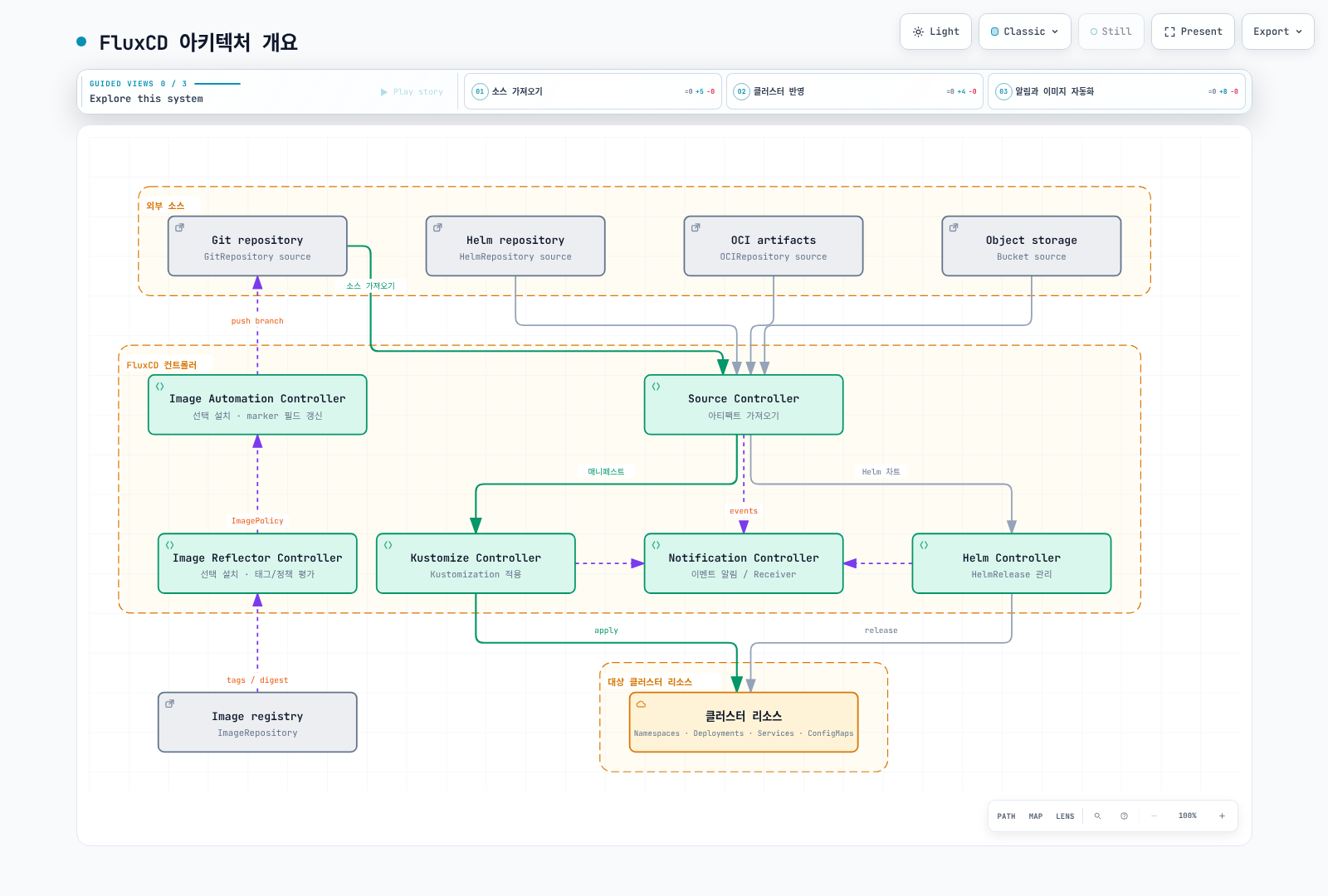Click the 'apply' edge label
Viewport: 1328px width, 896px height.
606,631
